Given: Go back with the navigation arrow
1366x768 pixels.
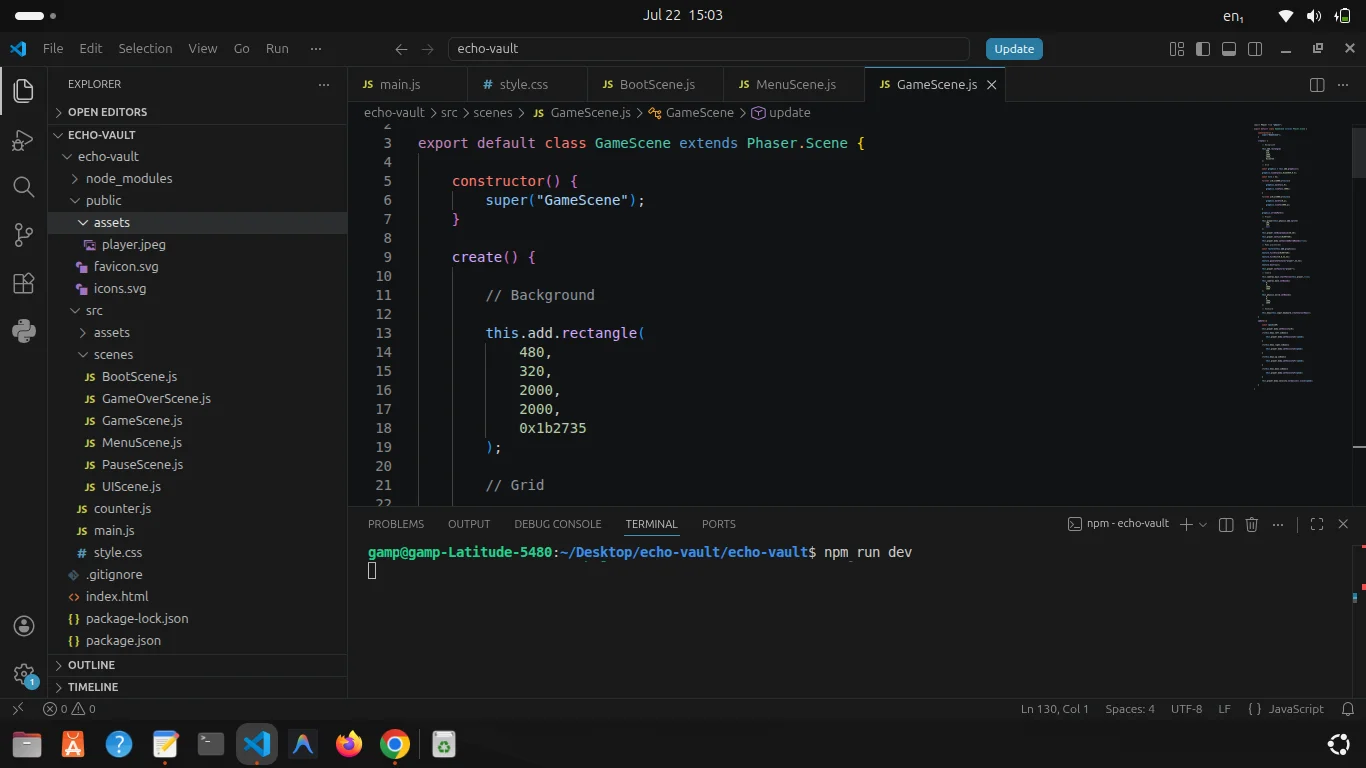Looking at the screenshot, I should coord(401,49).
